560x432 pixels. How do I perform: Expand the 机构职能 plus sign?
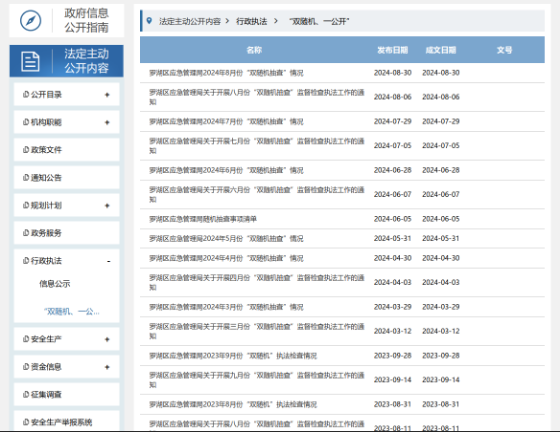pos(107,122)
